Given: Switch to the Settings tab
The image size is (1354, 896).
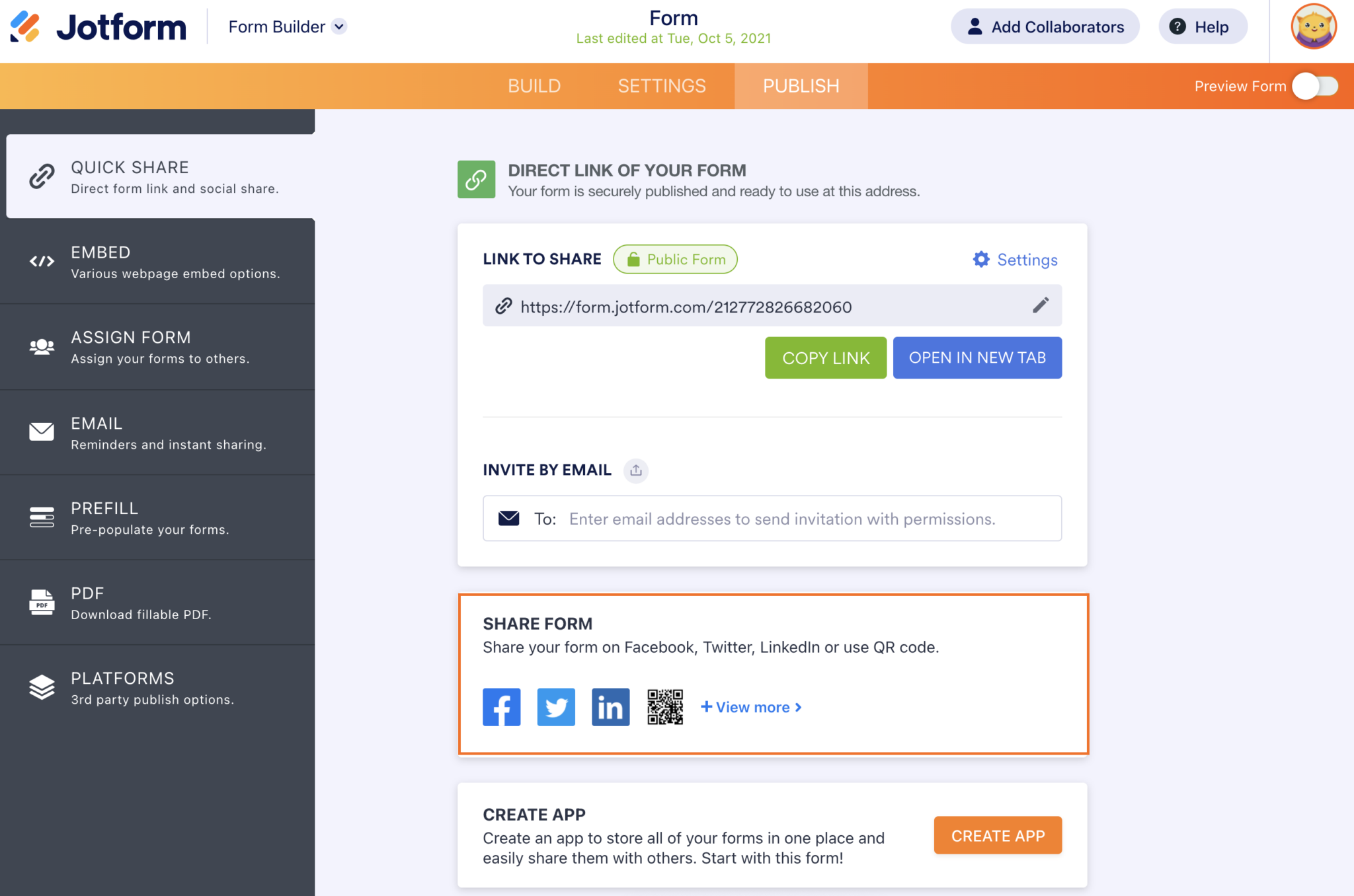Looking at the screenshot, I should tap(661, 86).
